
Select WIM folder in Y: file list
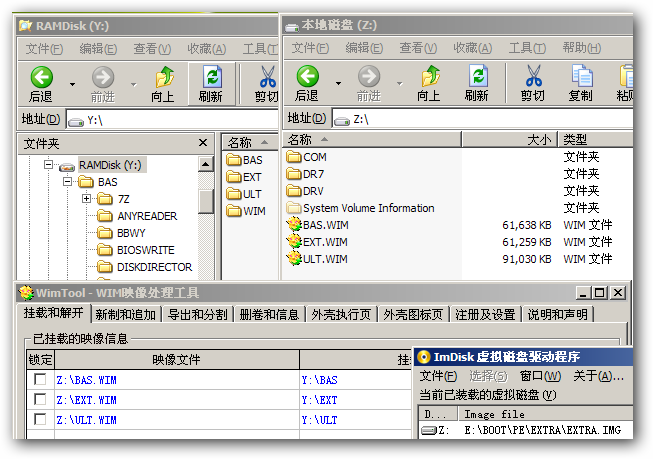(246, 211)
